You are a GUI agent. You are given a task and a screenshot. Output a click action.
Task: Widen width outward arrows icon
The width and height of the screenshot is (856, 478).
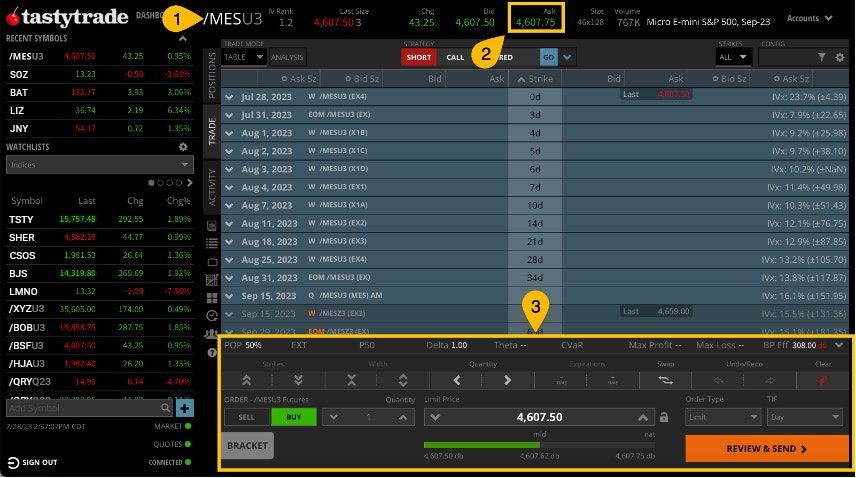[403, 380]
